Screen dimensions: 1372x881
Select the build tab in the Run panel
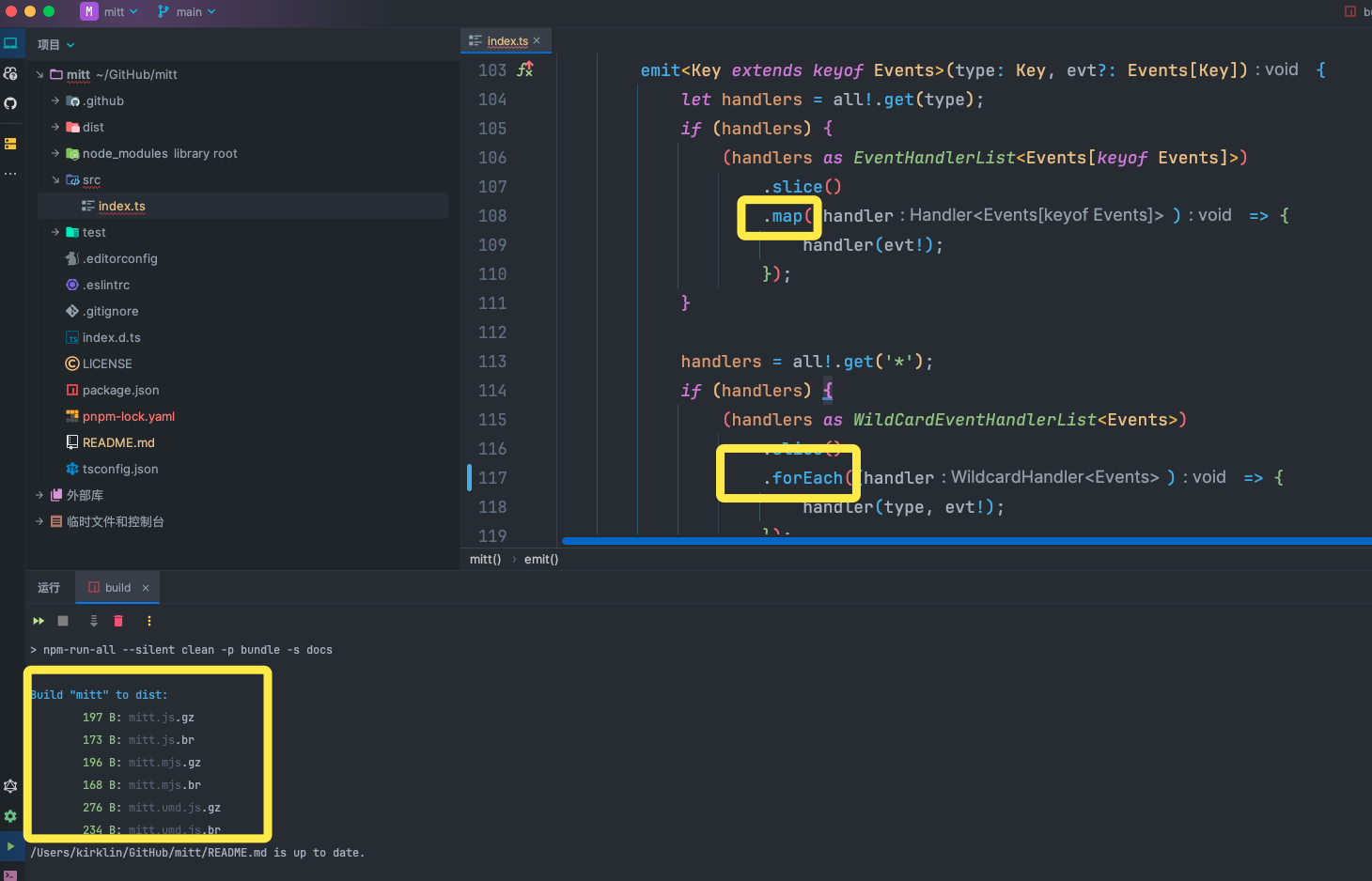pyautogui.click(x=117, y=588)
